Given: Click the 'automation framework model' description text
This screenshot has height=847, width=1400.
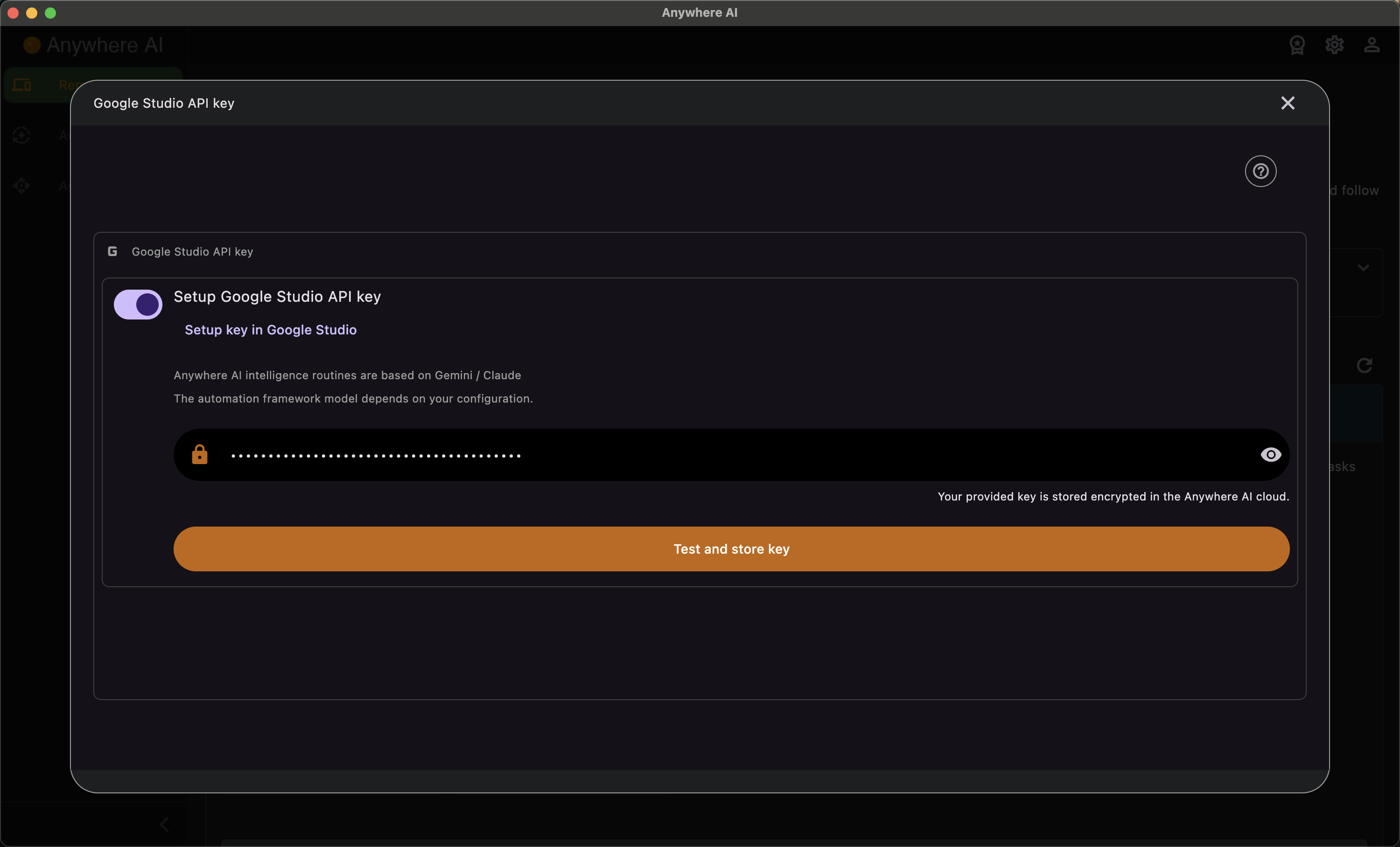Looking at the screenshot, I should pyautogui.click(x=353, y=398).
